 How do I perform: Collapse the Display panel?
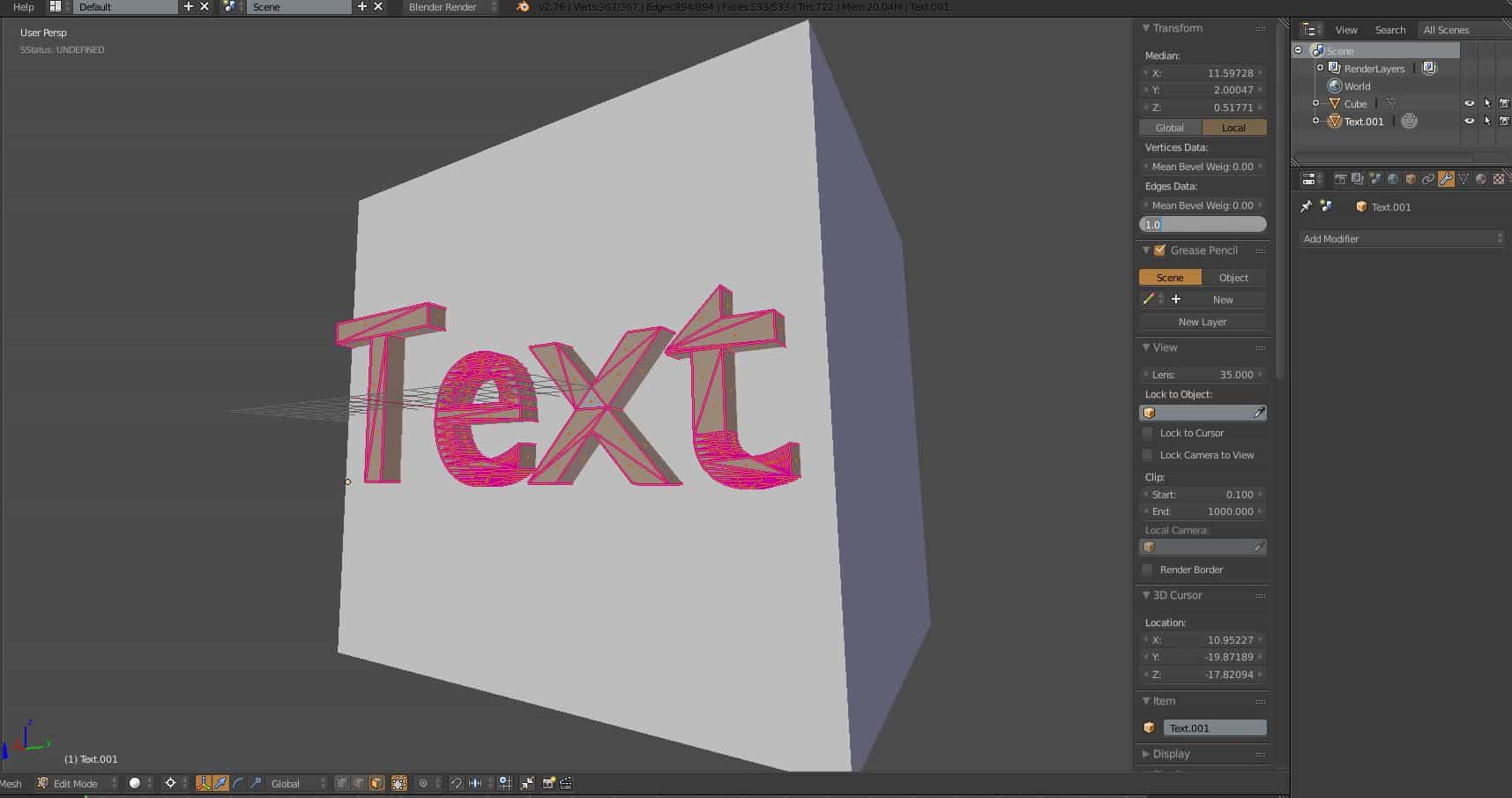pos(1169,754)
